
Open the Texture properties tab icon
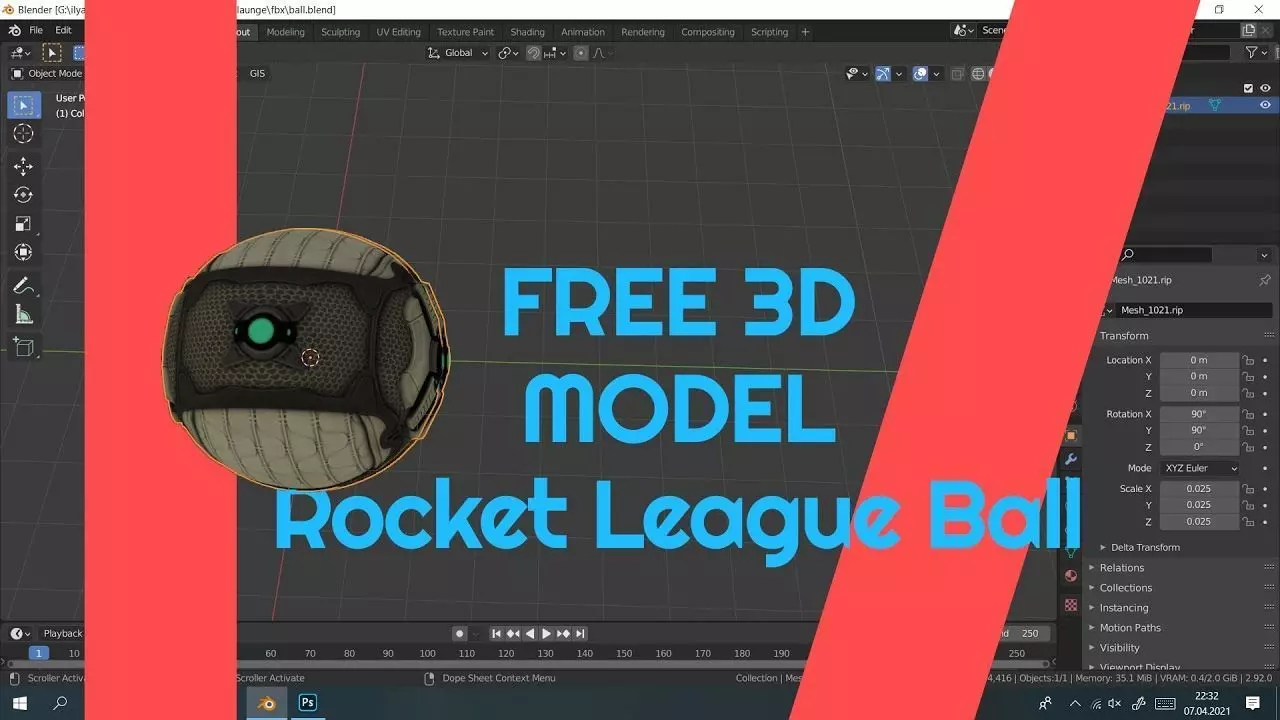[x=1071, y=605]
